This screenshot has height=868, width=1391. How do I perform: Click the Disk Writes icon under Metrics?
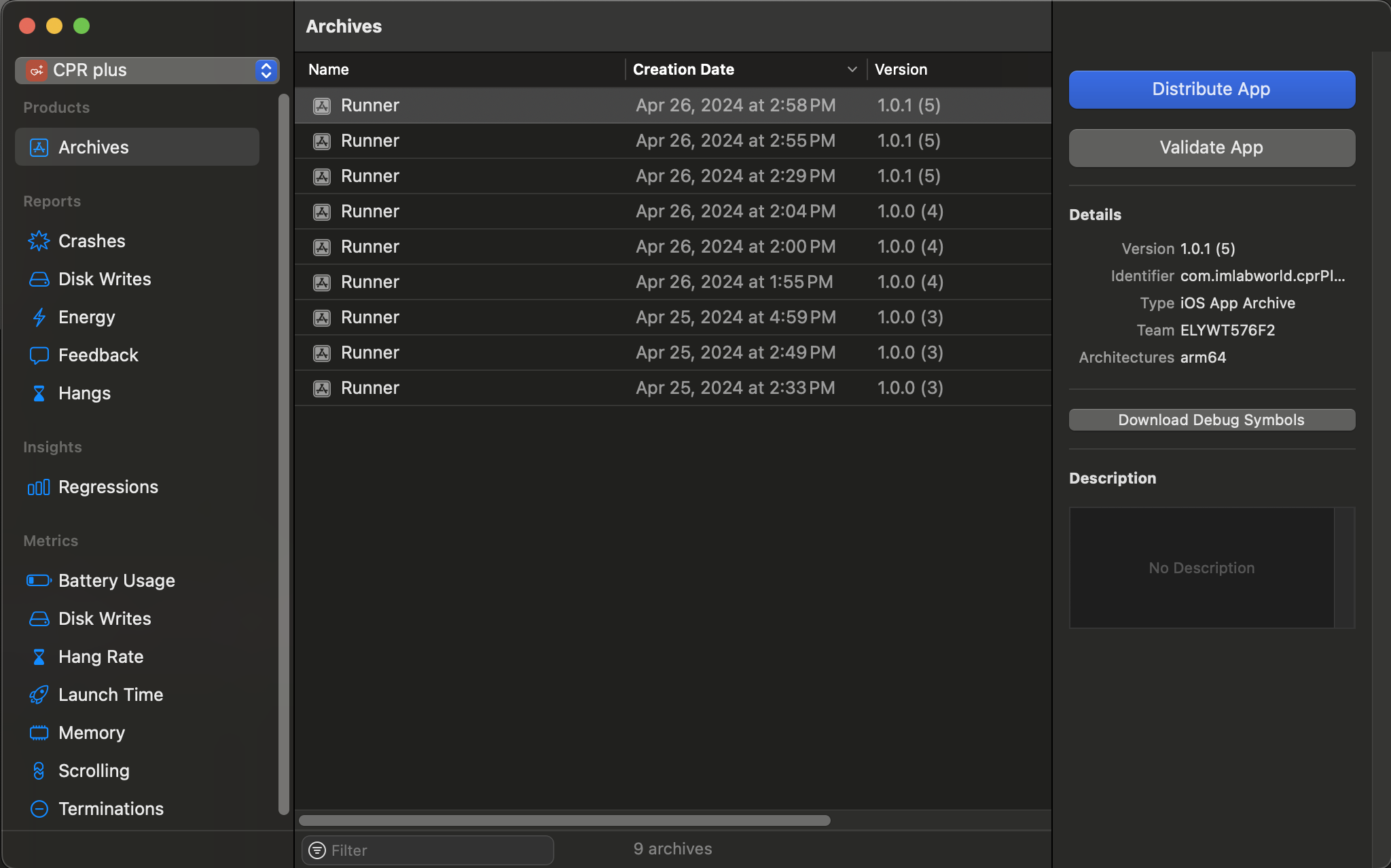pos(39,619)
